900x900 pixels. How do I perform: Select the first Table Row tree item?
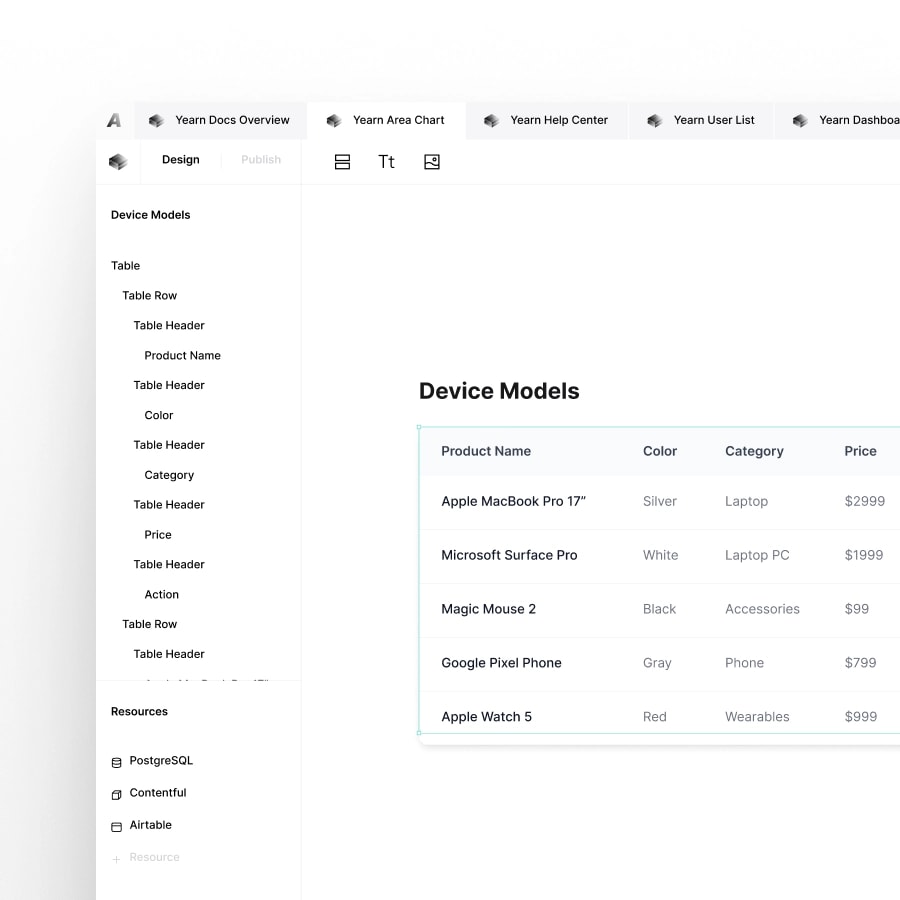[x=150, y=296]
